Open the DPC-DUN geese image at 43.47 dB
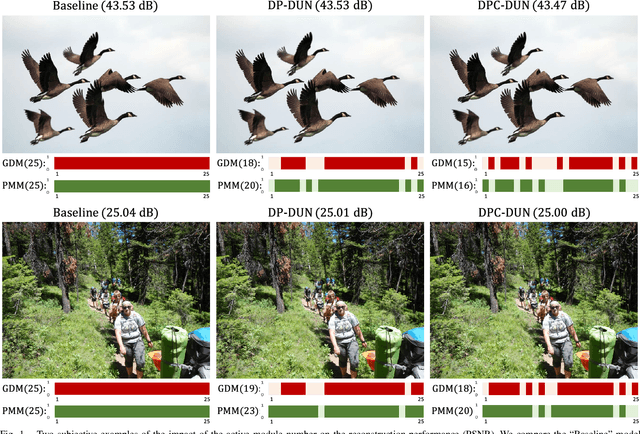The width and height of the screenshot is (640, 434). [534, 85]
